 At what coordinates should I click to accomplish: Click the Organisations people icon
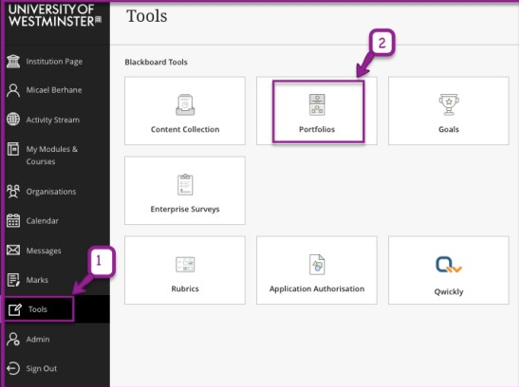coord(13,192)
